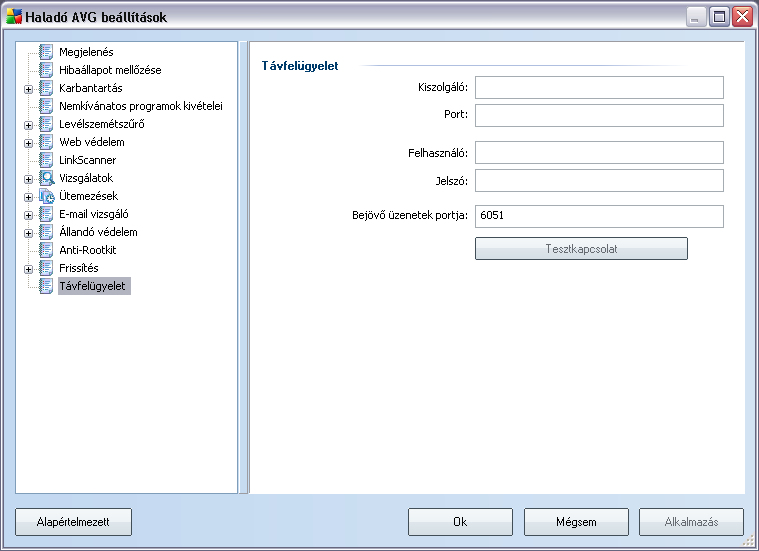
Task: Click the Kiszolgáló input field
Action: pos(599,87)
